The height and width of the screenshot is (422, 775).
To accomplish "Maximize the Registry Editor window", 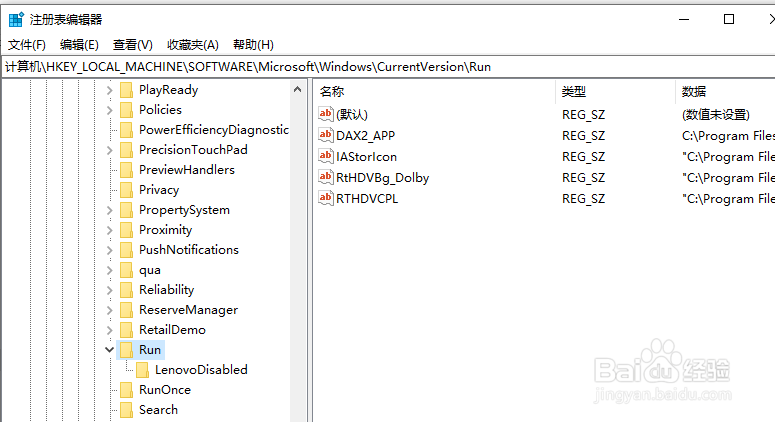I will tap(729, 19).
